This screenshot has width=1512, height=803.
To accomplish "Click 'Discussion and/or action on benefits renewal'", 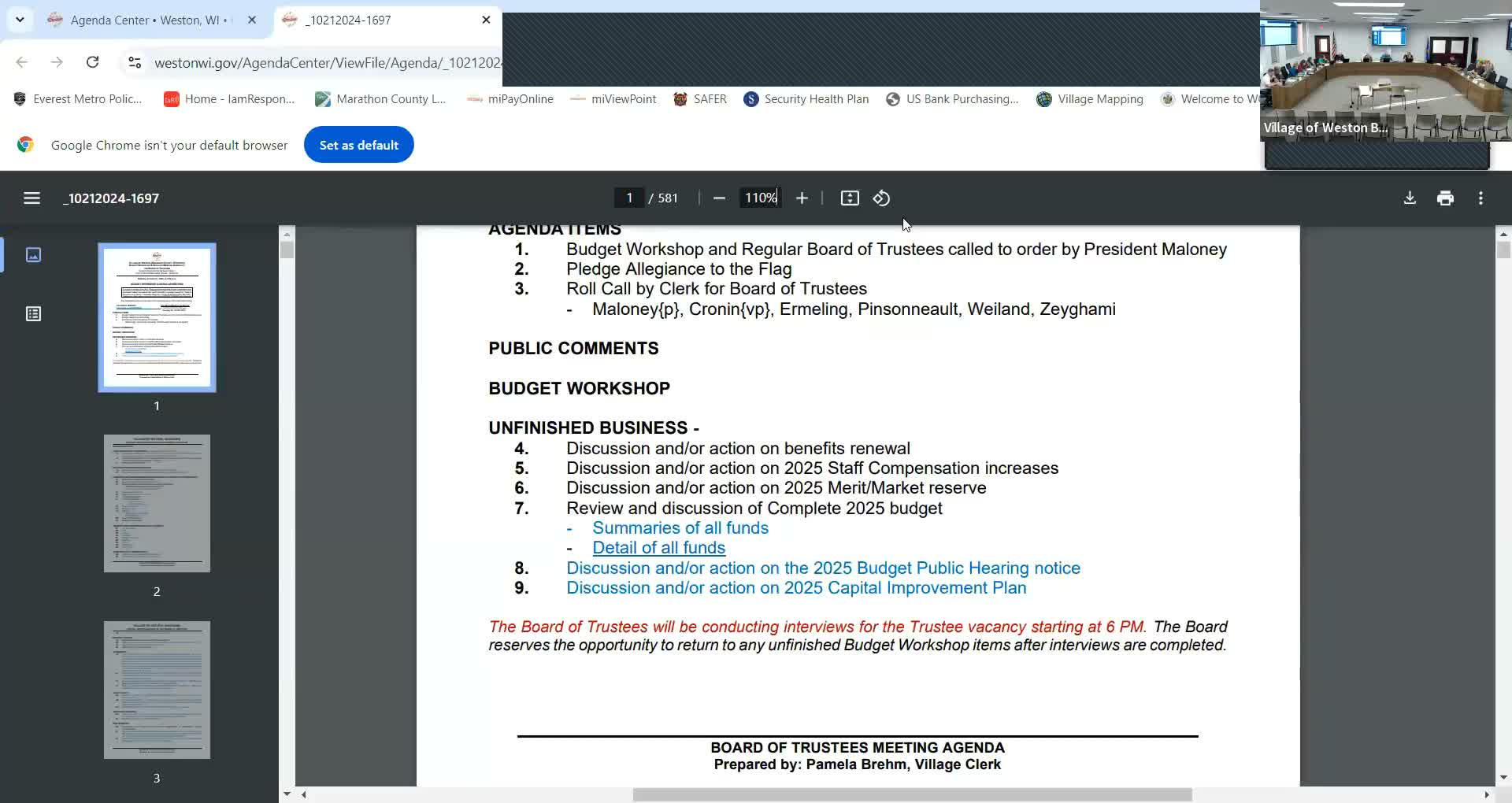I will click(x=738, y=449).
